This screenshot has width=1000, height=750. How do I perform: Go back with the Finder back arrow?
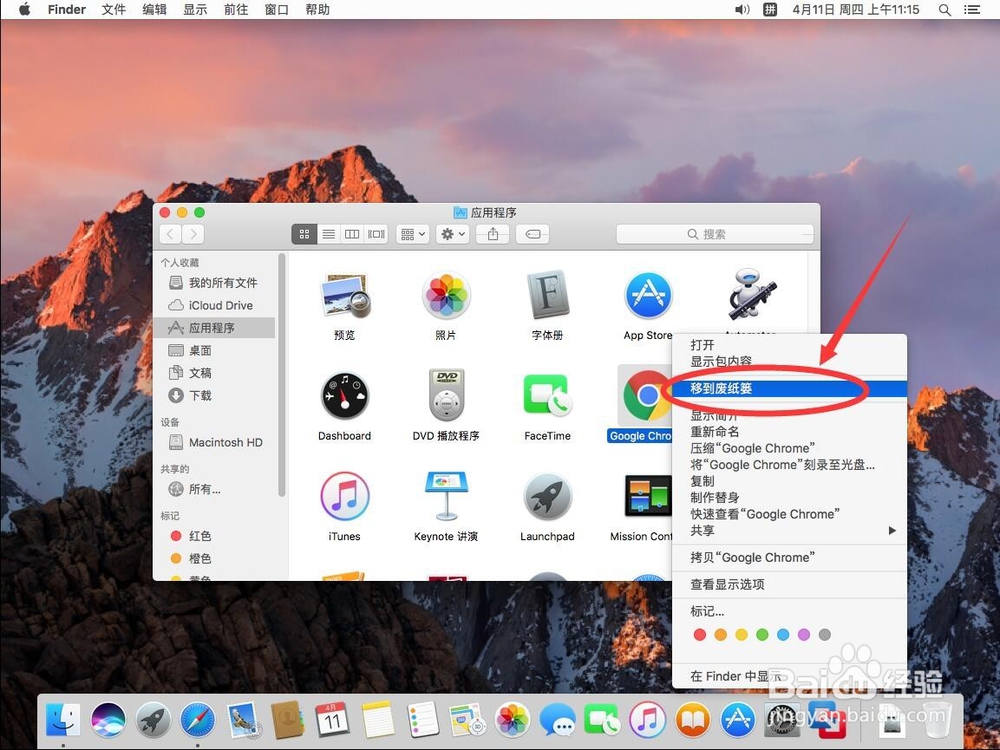click(170, 234)
